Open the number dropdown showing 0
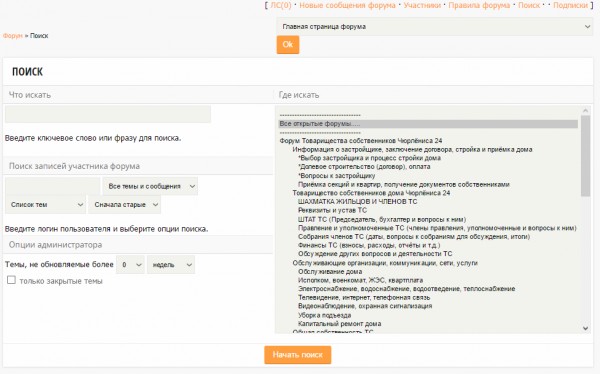Image resolution: width=600 pixels, height=374 pixels. pos(130,265)
